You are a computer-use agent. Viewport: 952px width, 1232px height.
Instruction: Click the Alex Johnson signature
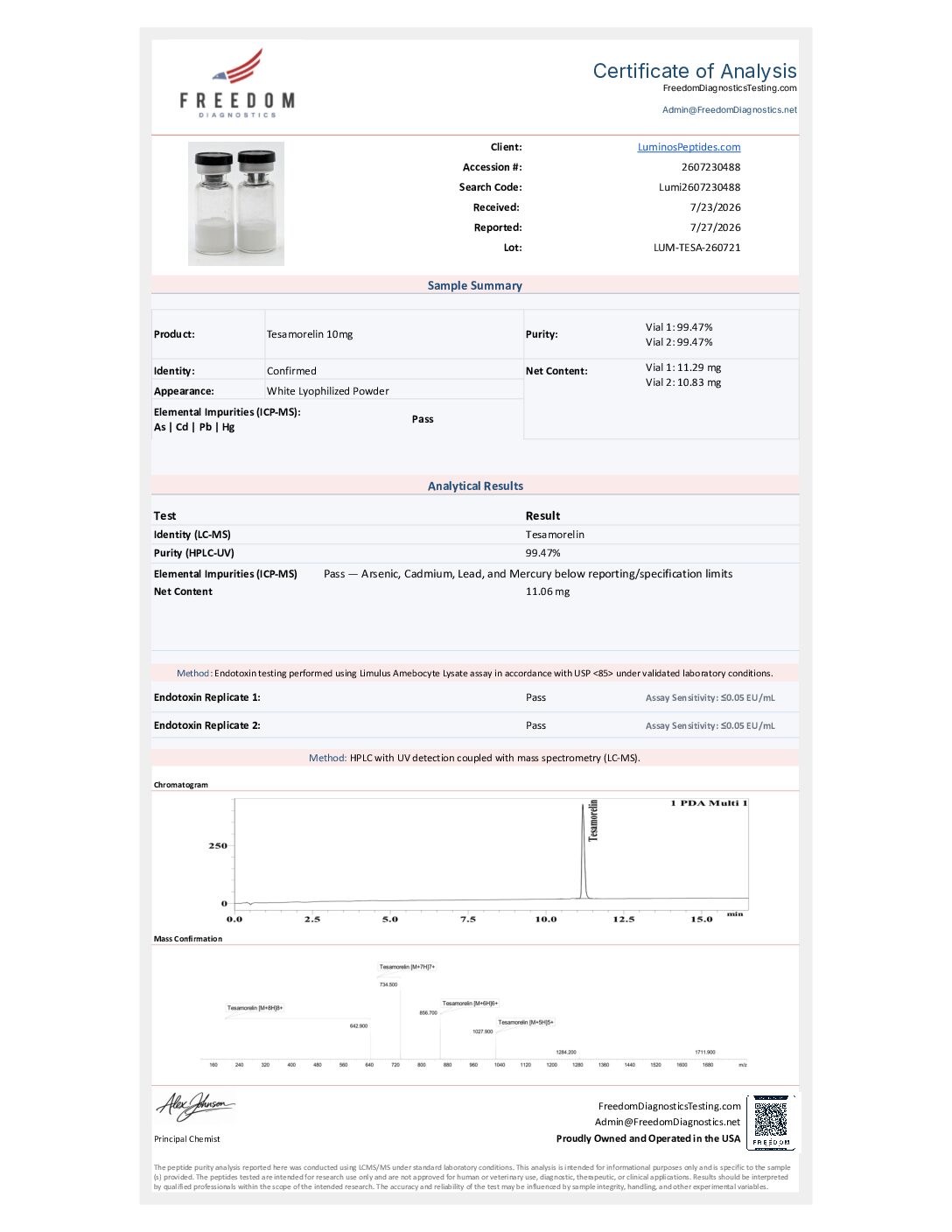(195, 1107)
